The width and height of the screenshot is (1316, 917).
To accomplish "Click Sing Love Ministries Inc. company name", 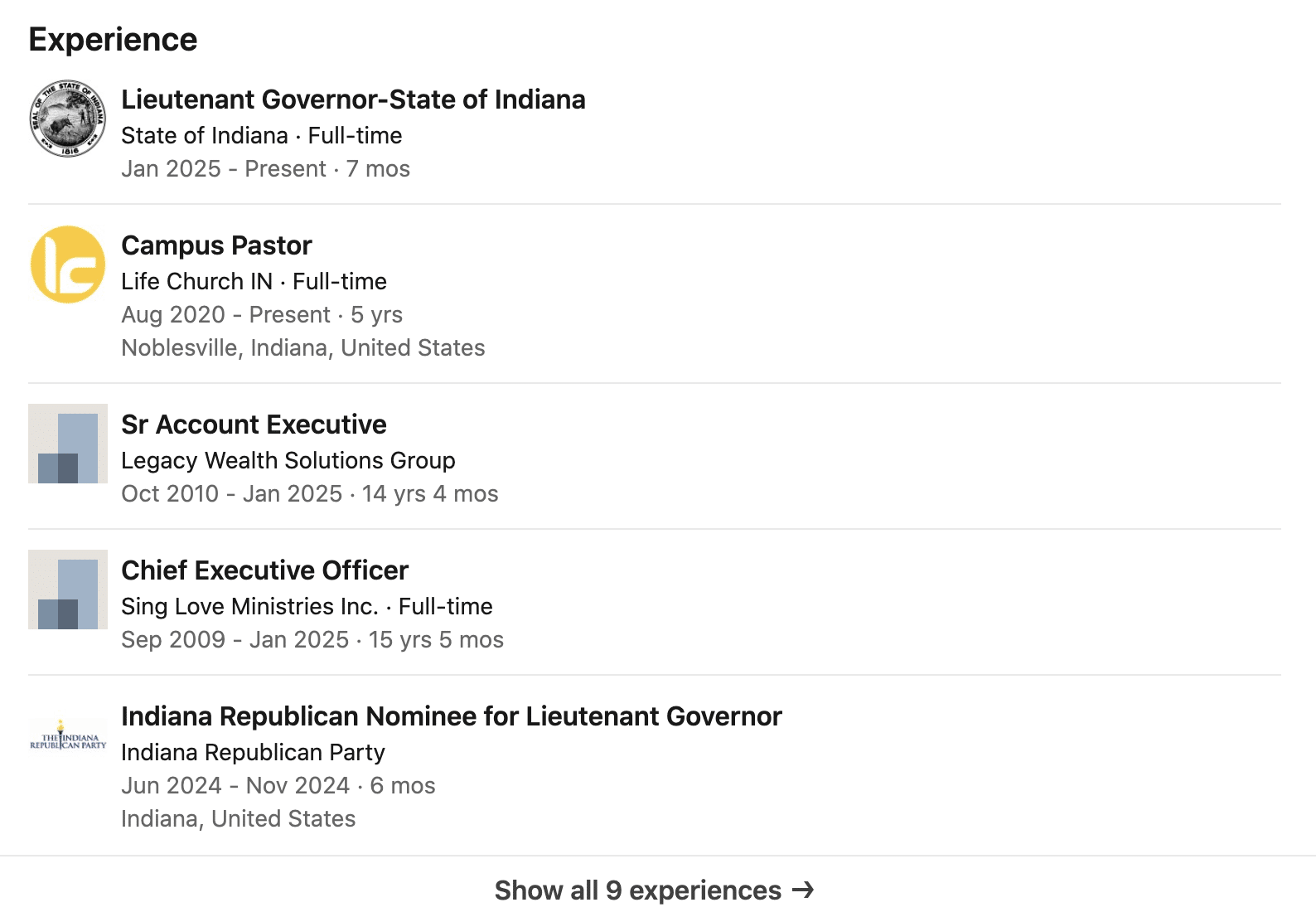I will pos(249,607).
